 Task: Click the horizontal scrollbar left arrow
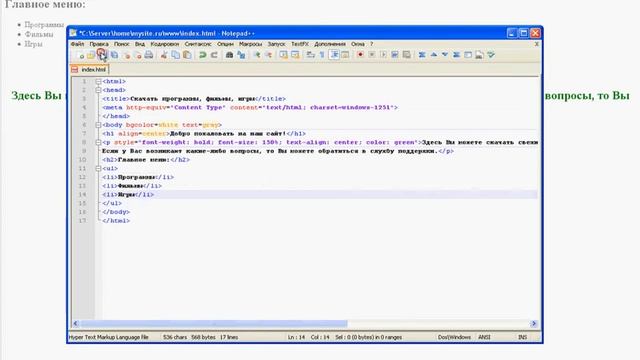[x=76, y=323]
